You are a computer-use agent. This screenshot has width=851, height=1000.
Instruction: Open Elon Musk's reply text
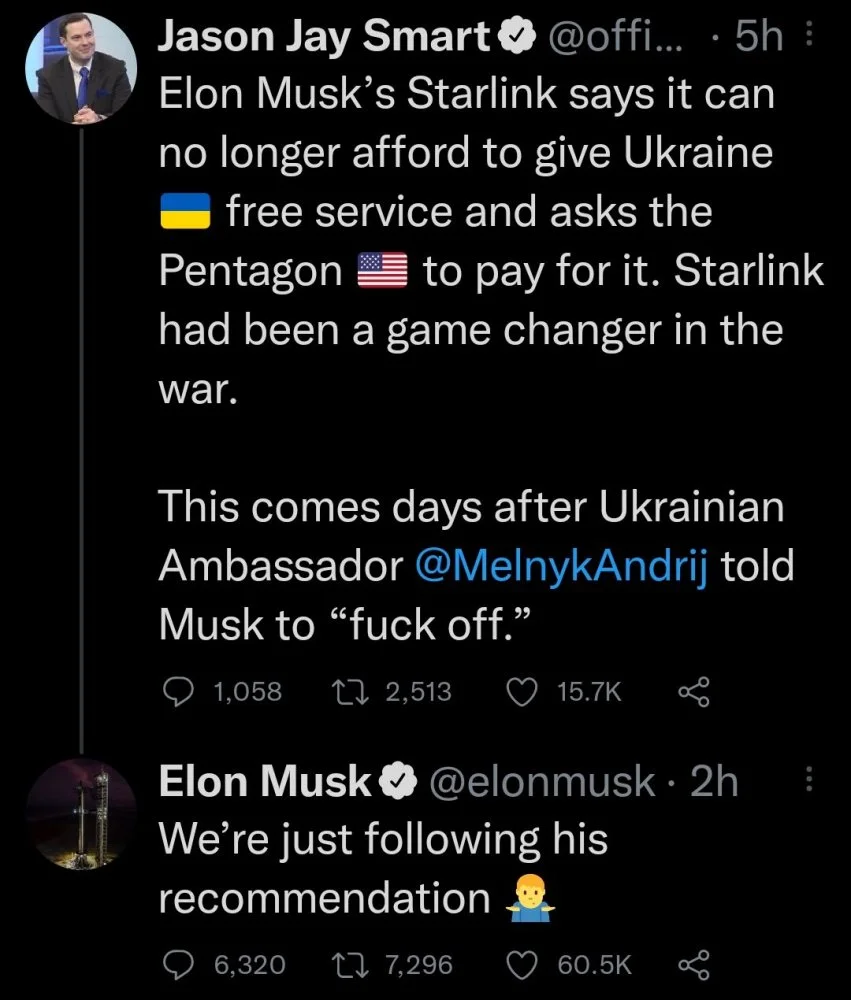coord(384,867)
